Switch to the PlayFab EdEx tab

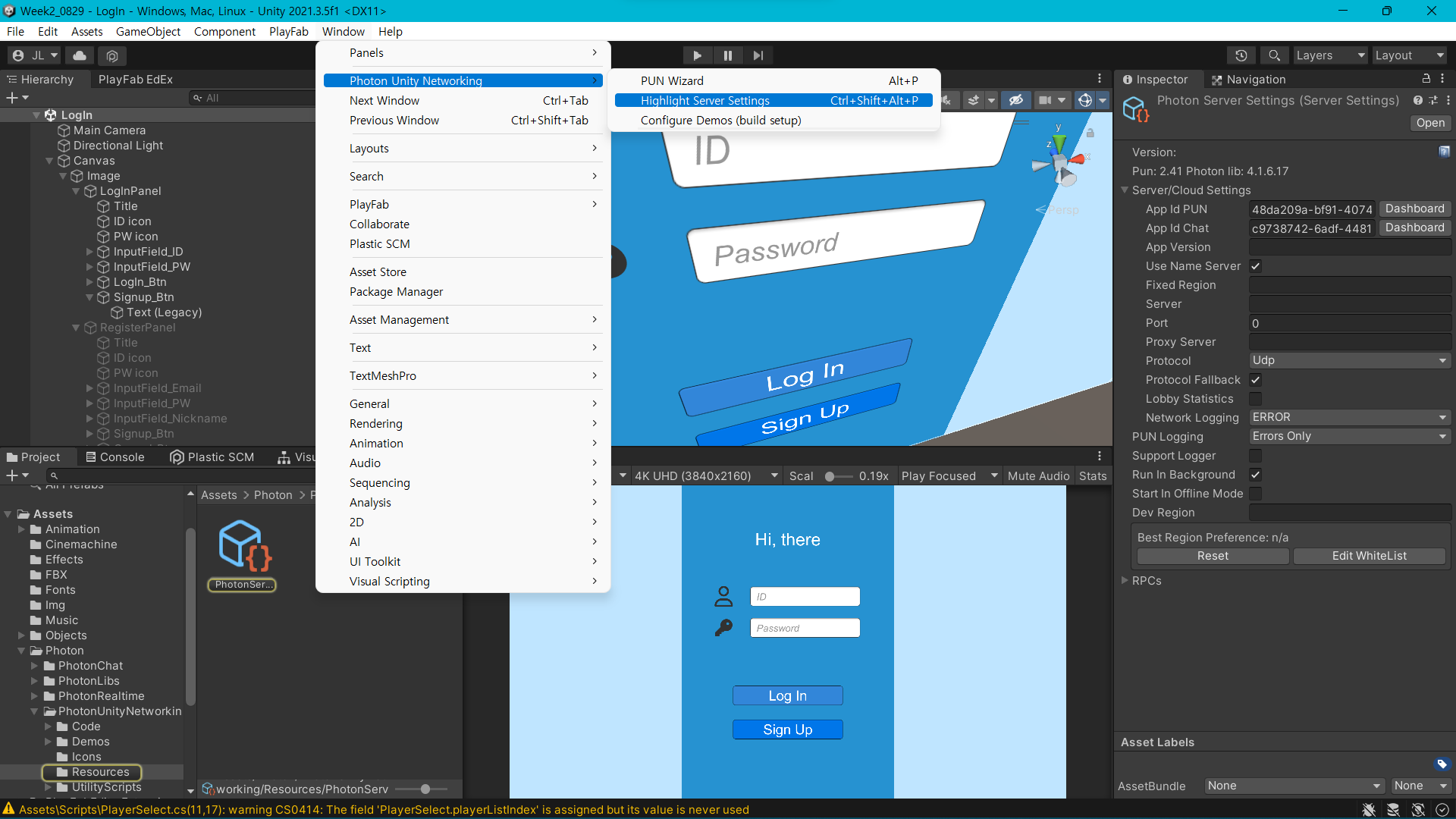[x=135, y=80]
